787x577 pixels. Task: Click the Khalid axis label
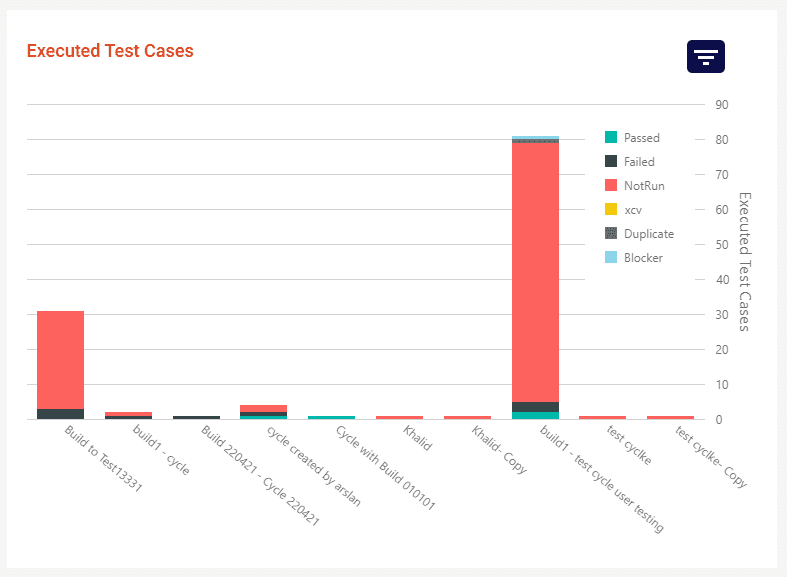[x=417, y=438]
